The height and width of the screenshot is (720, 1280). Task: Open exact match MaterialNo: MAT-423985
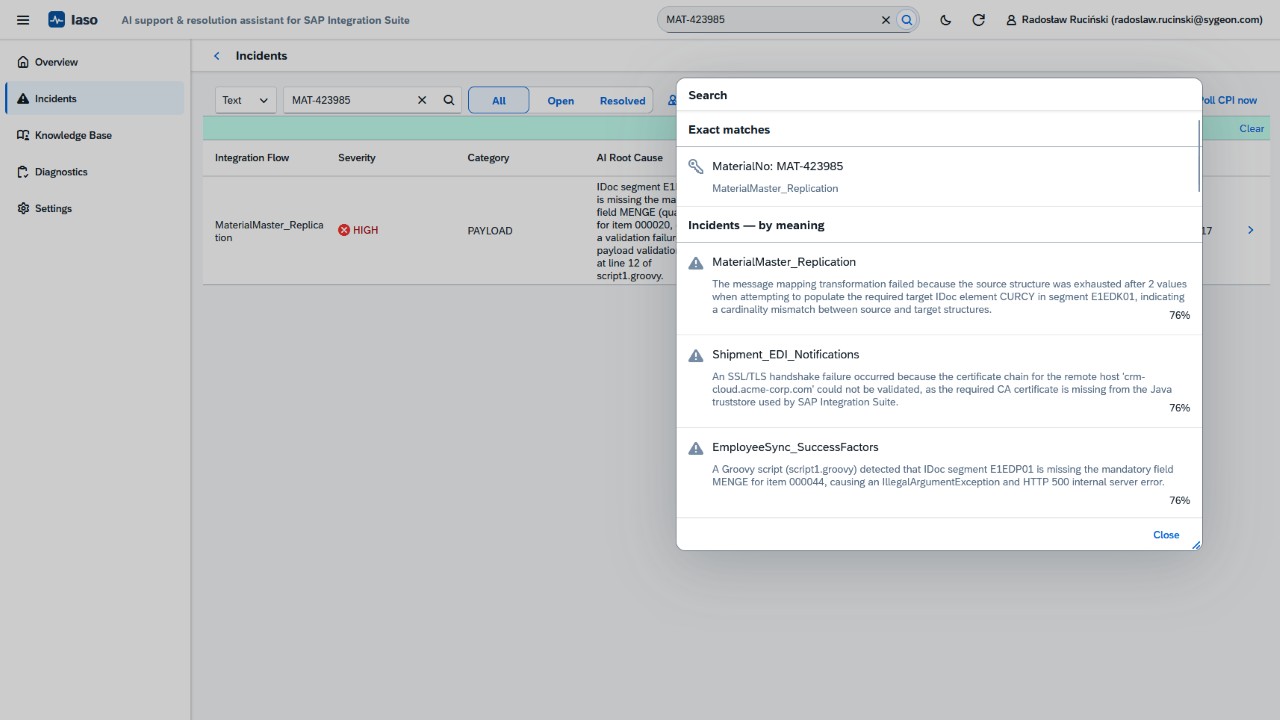(x=938, y=177)
